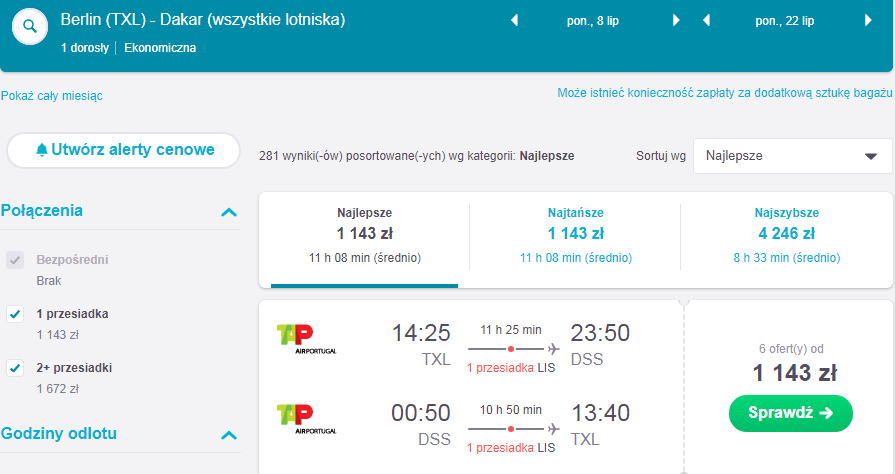Click the plane icon on 10 h 50 min leg
This screenshot has height=474, width=895.
click(553, 428)
